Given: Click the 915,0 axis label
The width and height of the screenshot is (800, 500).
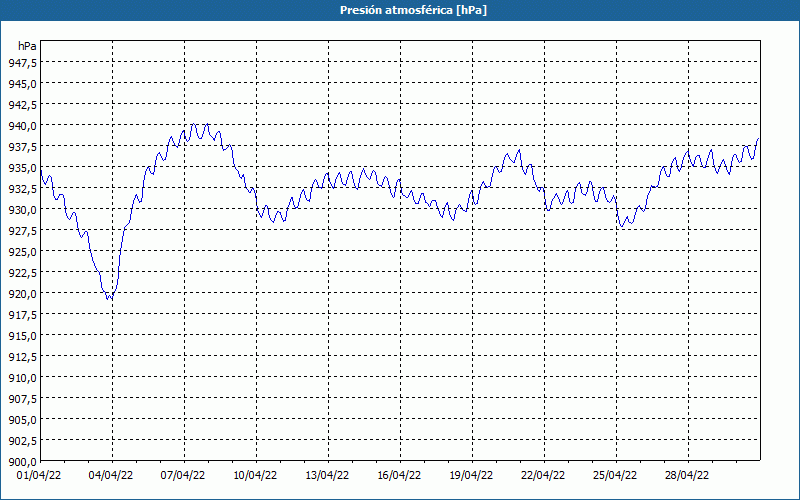Looking at the screenshot, I should tap(22, 336).
